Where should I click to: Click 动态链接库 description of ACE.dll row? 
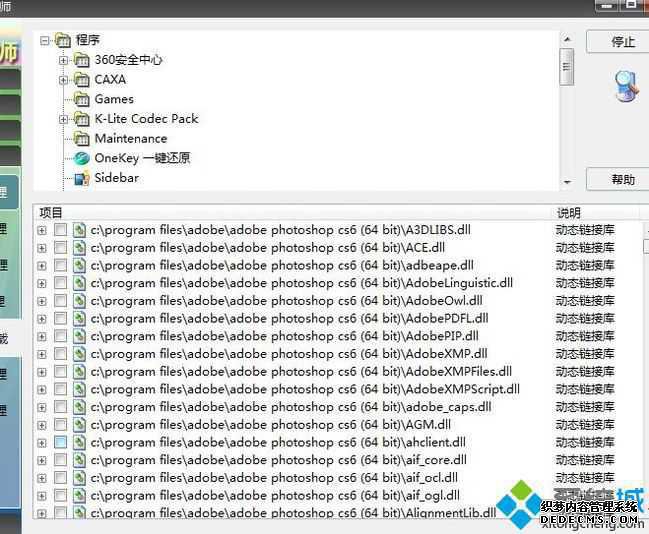pos(585,248)
